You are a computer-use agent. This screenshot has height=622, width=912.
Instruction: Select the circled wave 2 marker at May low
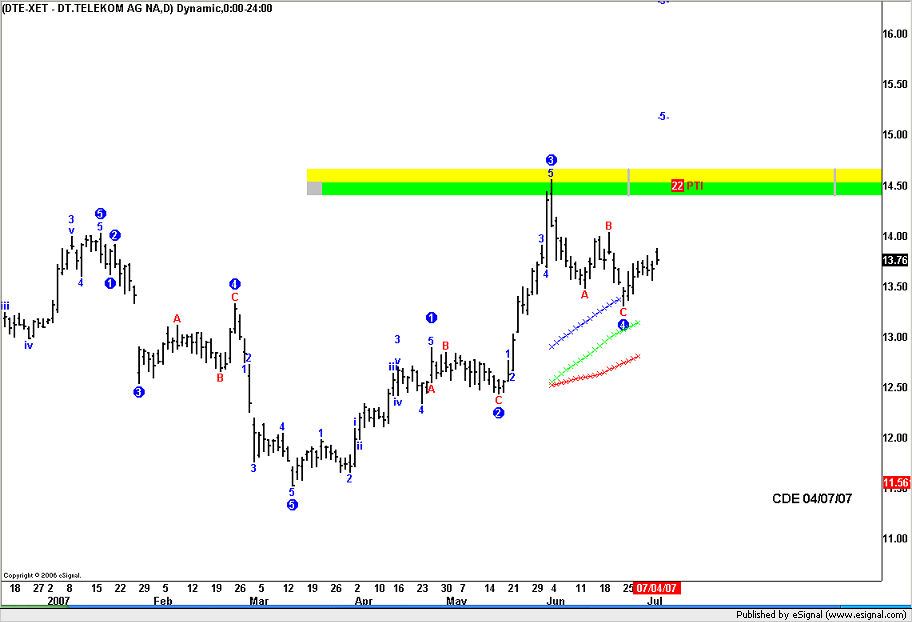pos(498,413)
